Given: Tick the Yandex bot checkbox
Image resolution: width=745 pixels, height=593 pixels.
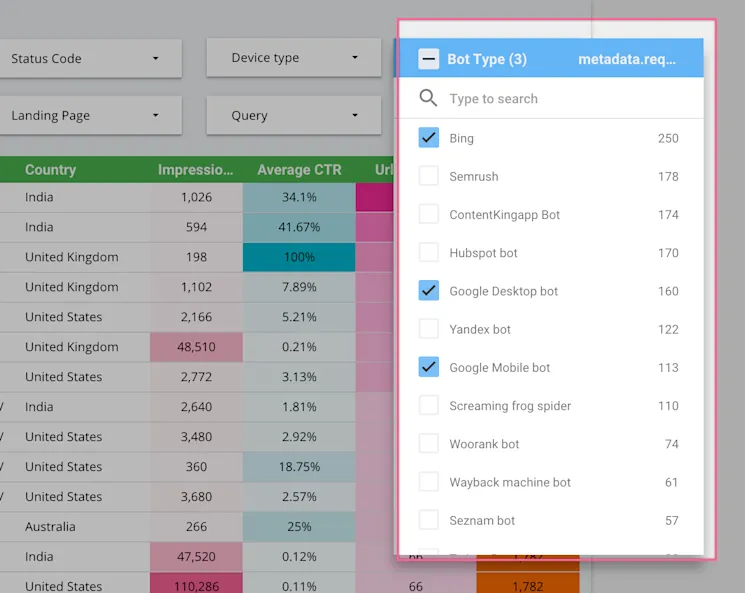Looking at the screenshot, I should click(429, 329).
